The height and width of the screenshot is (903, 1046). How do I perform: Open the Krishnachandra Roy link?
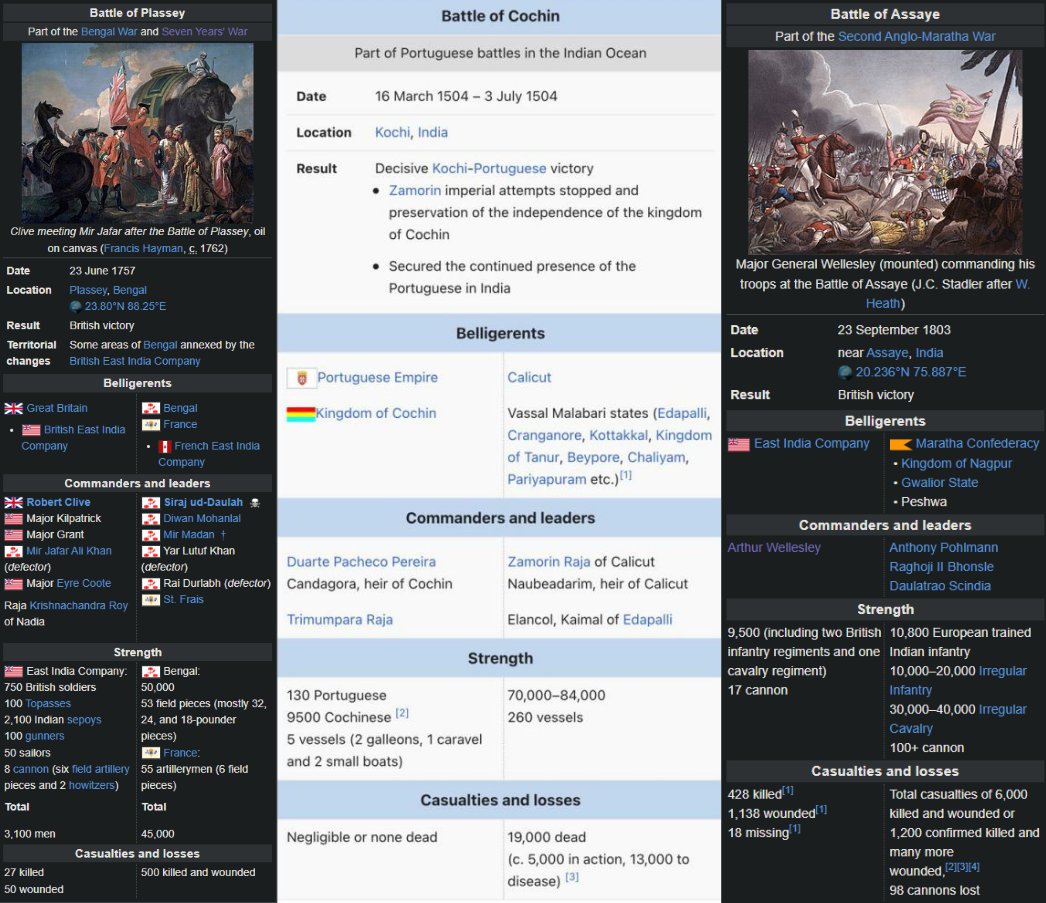[78, 606]
